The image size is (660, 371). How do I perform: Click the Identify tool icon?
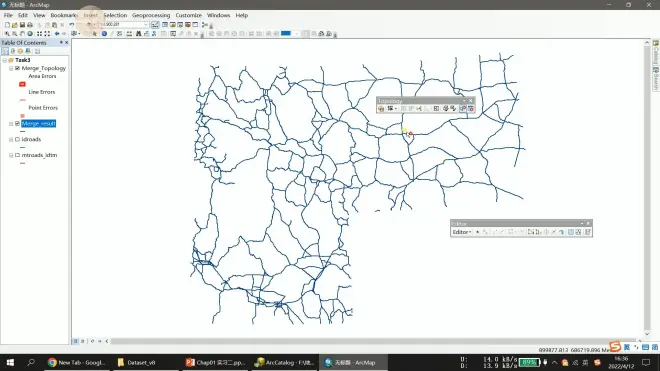pyautogui.click(x=104, y=34)
